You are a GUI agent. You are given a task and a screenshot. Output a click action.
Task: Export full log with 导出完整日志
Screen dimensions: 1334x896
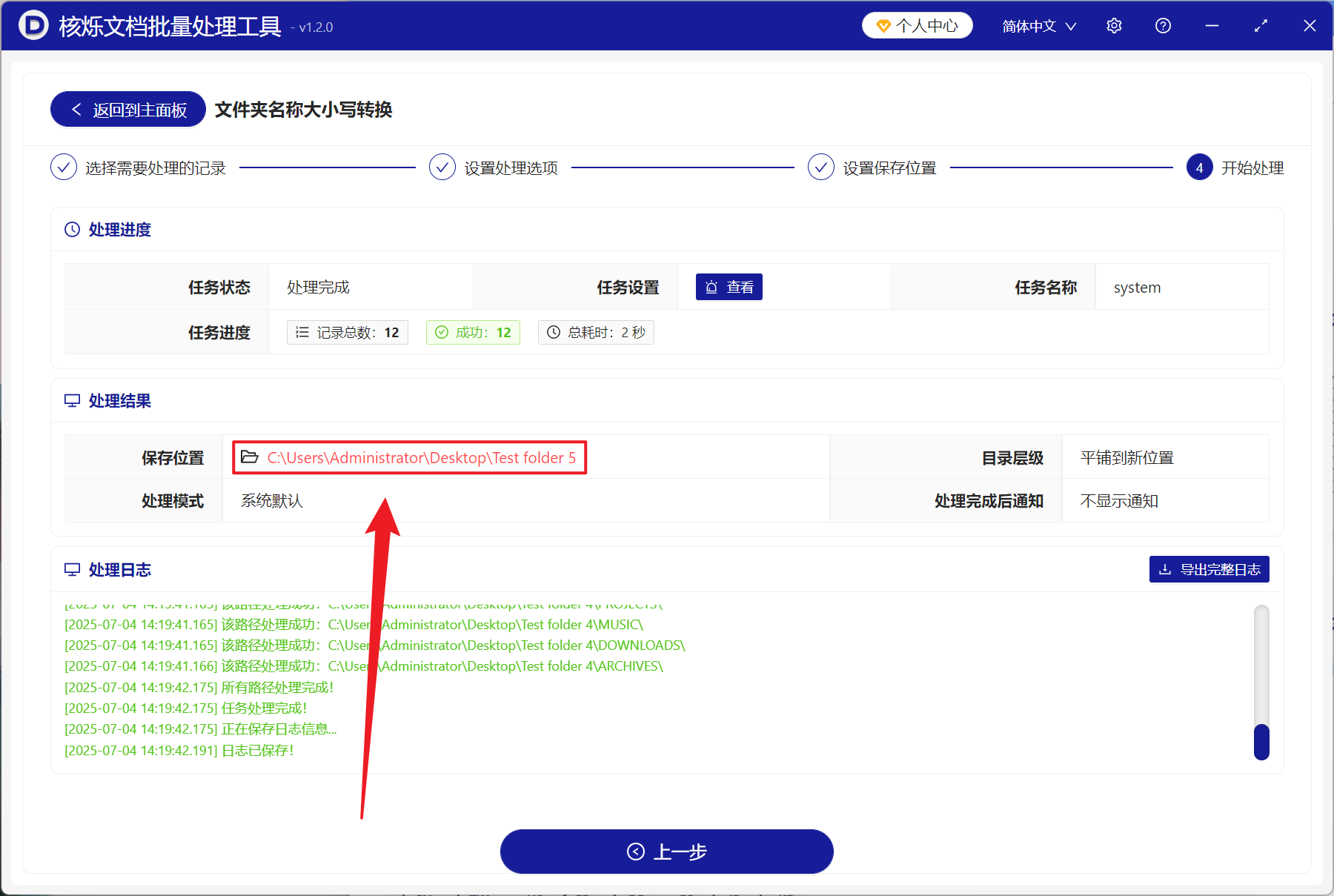(1209, 569)
